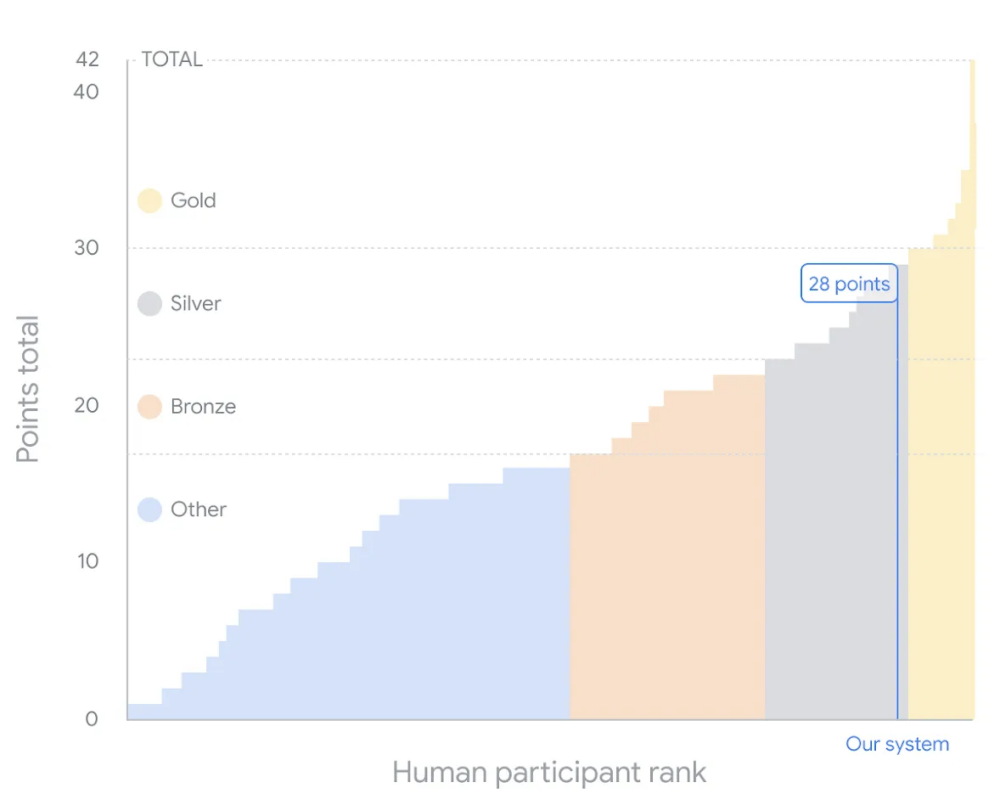Click the Other legend text
This screenshot has height=805, width=1000.
pyautogui.click(x=198, y=509)
